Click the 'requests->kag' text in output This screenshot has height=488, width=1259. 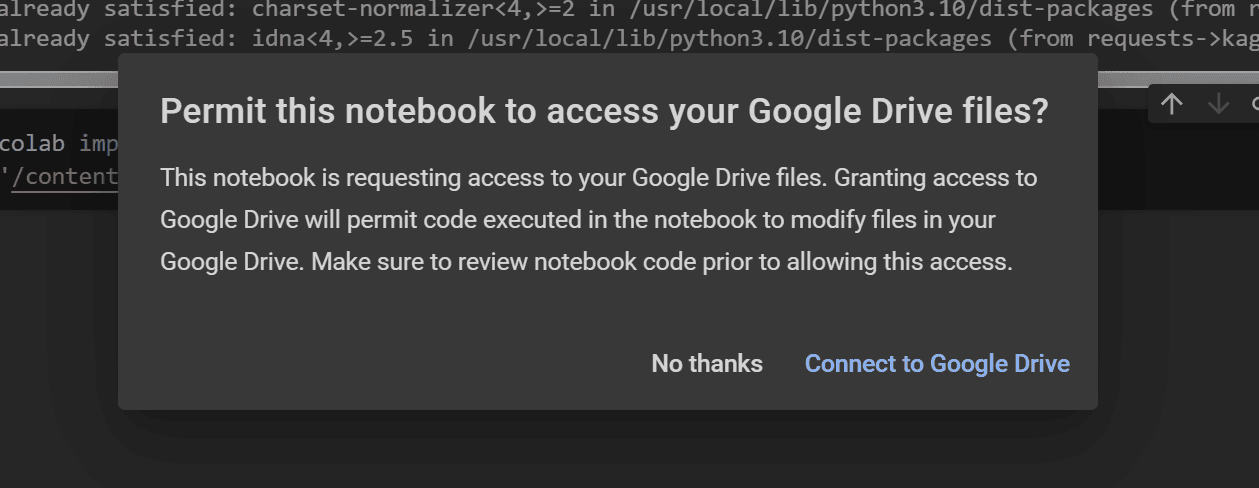1172,39
